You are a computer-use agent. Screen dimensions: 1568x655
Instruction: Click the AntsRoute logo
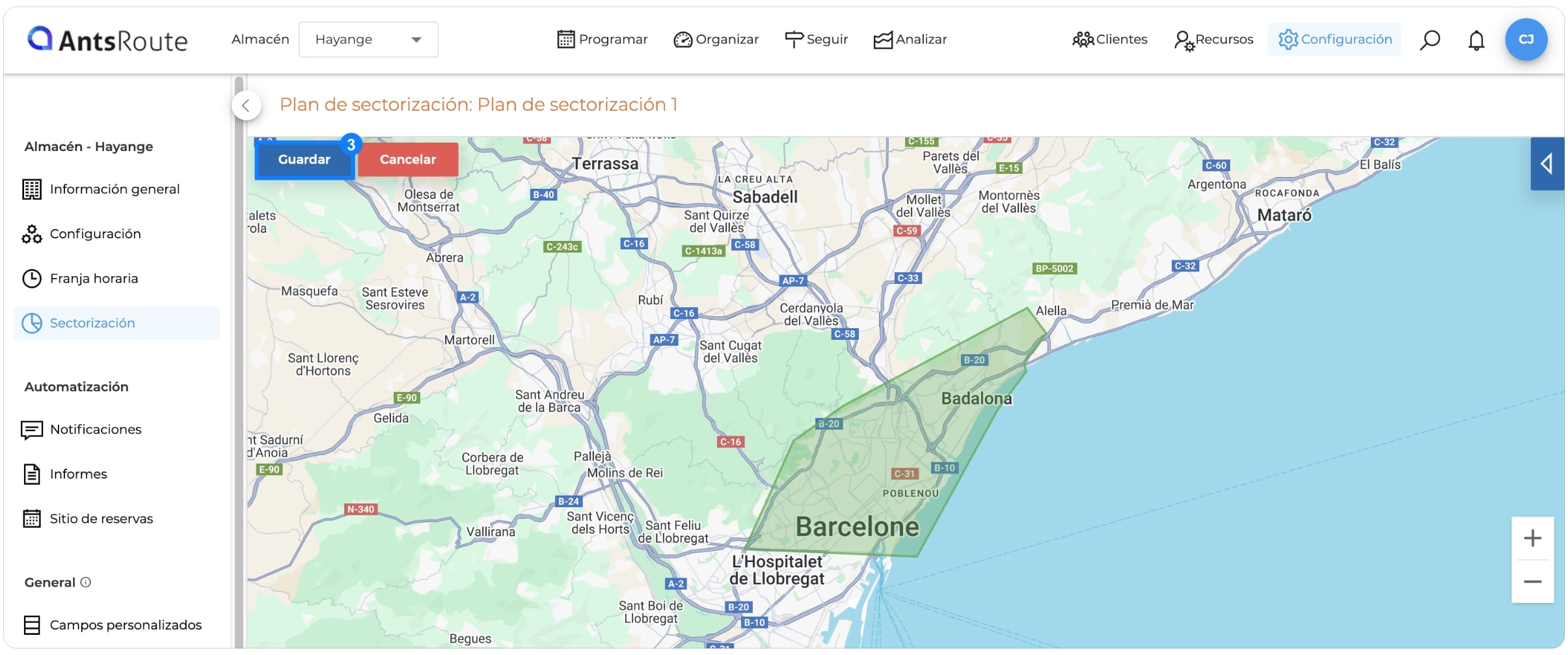(x=107, y=40)
